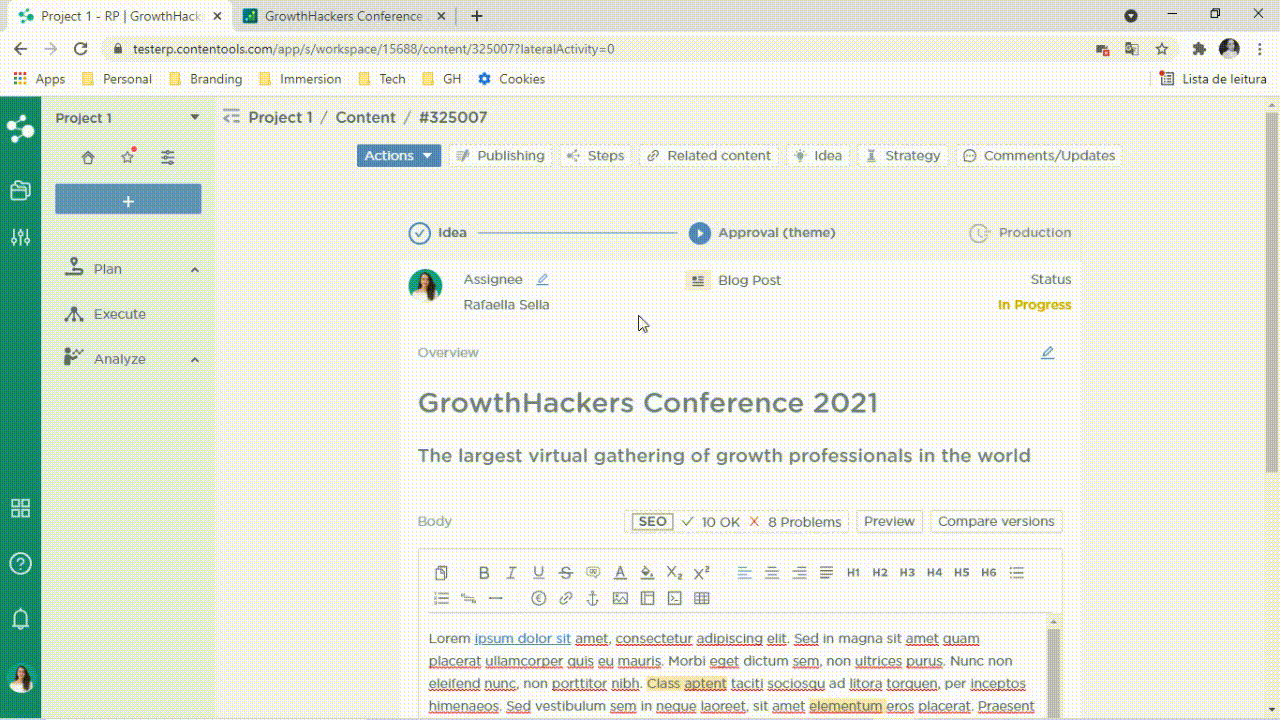This screenshot has width=1280, height=720.
Task: Open the Strategy tab
Action: 903,155
